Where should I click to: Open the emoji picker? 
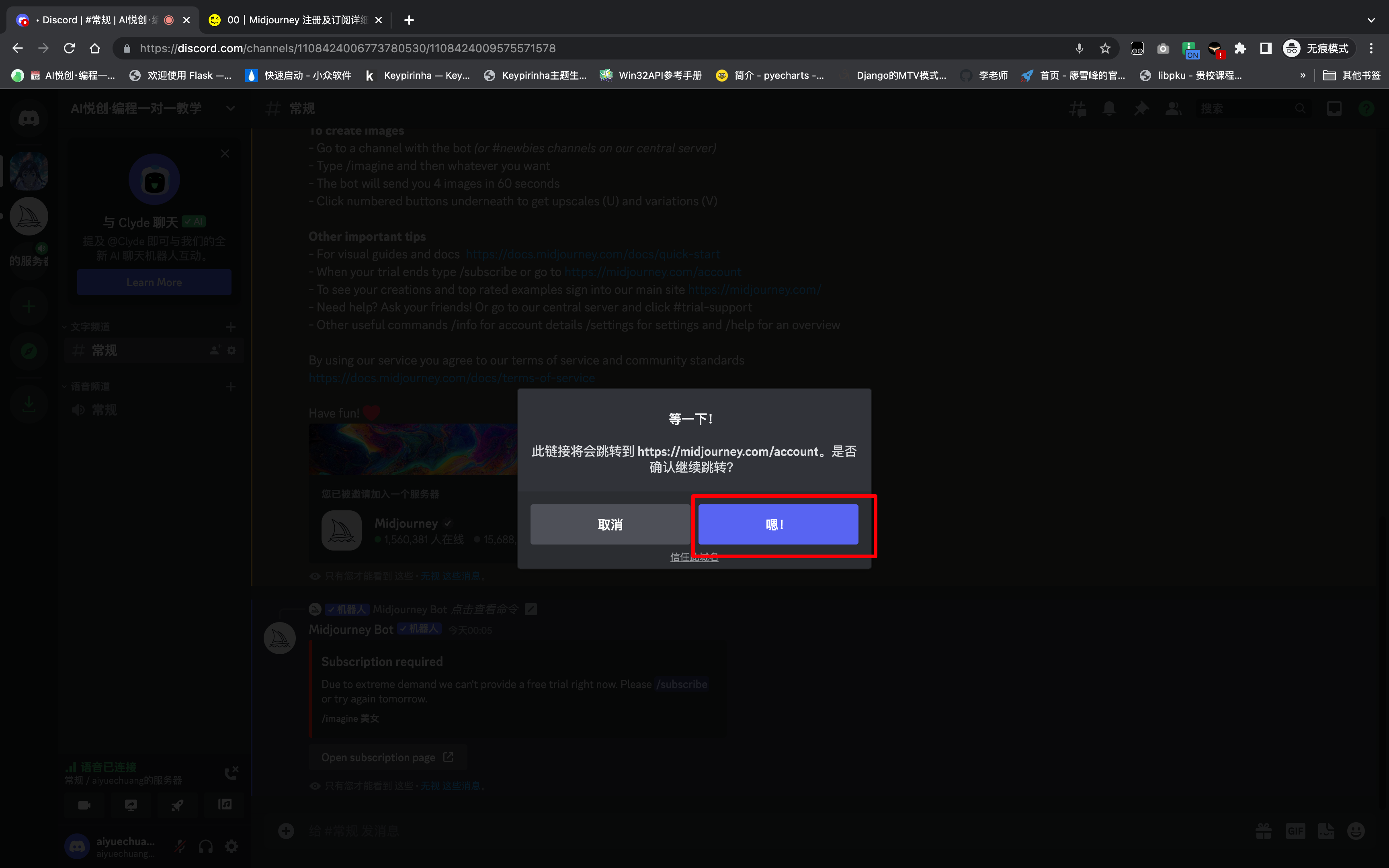[1356, 831]
